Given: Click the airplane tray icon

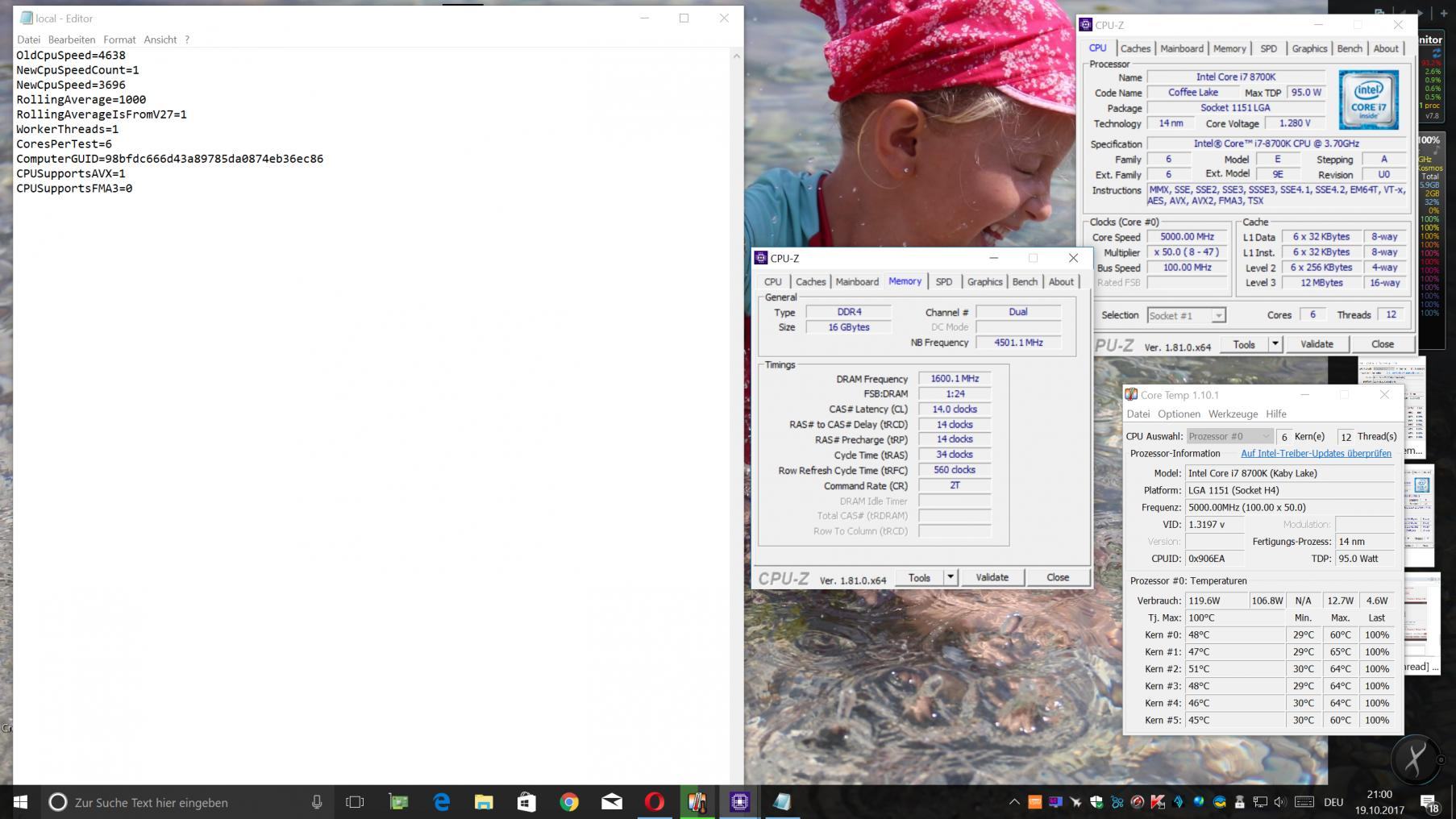Looking at the screenshot, I should pos(1076,802).
